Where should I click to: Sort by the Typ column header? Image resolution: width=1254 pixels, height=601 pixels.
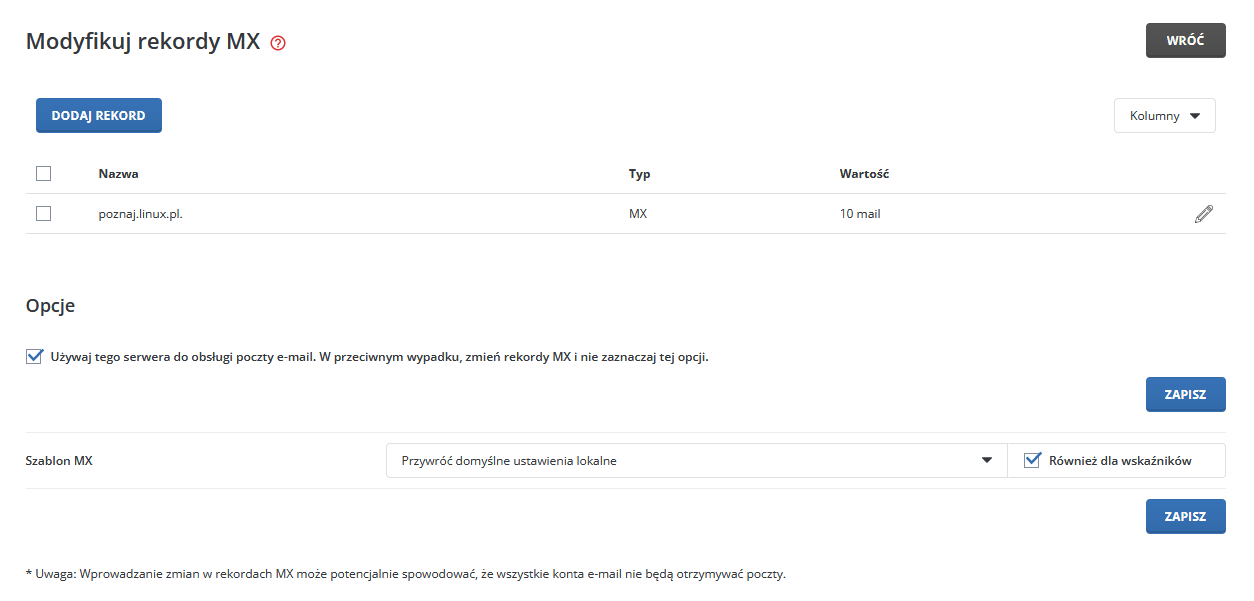pyautogui.click(x=639, y=174)
